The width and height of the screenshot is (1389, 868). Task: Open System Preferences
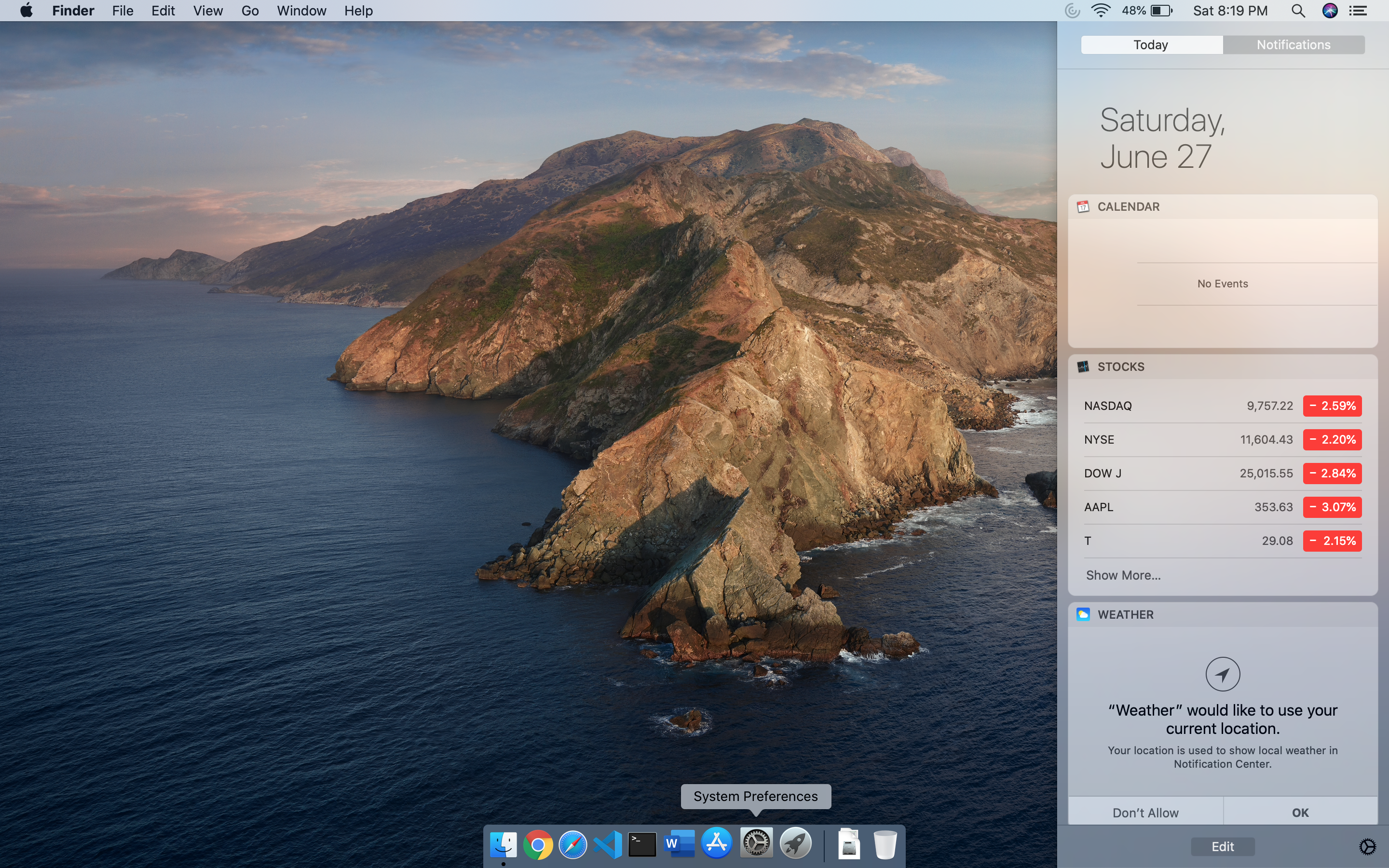[756, 843]
